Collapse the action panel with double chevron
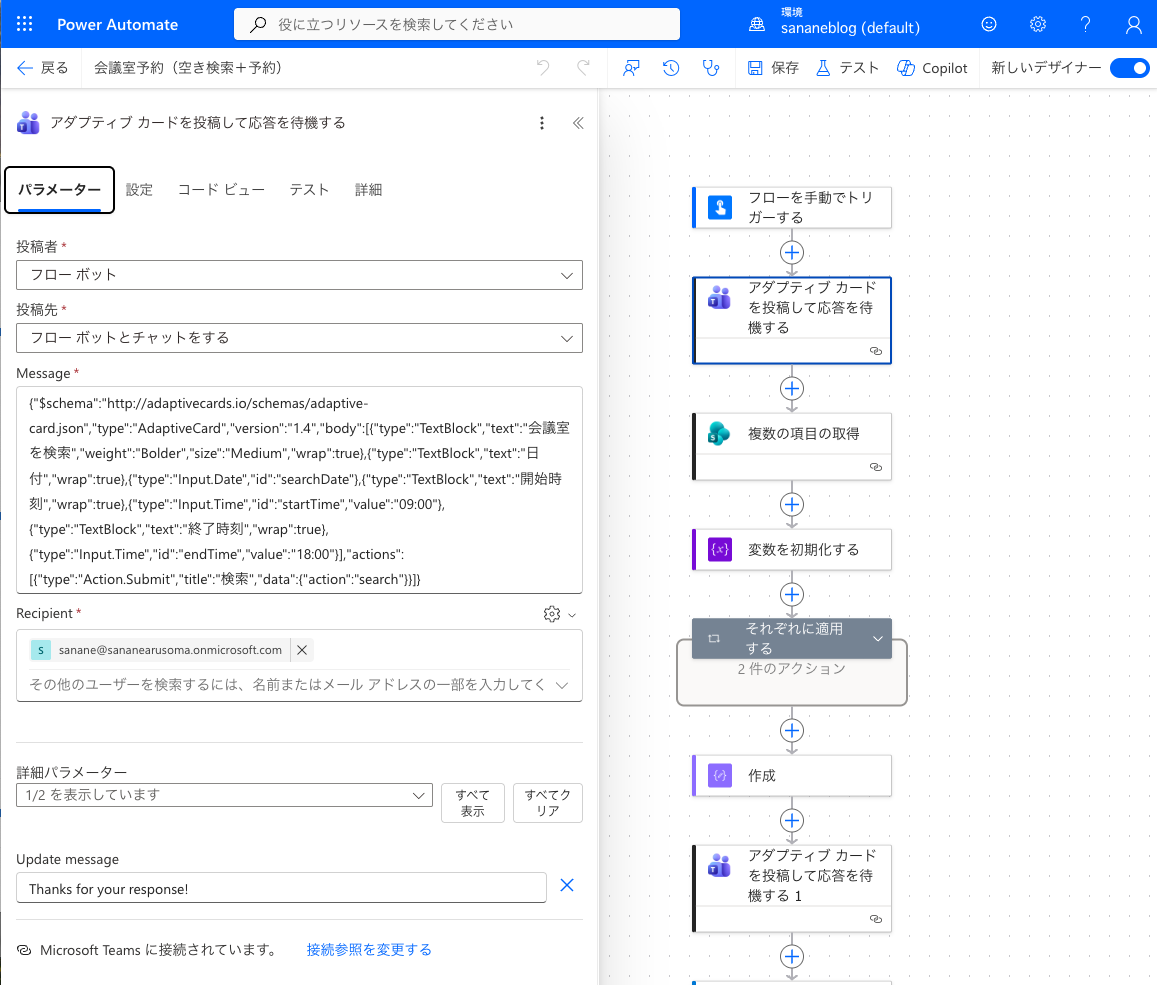1157x985 pixels. coord(578,123)
